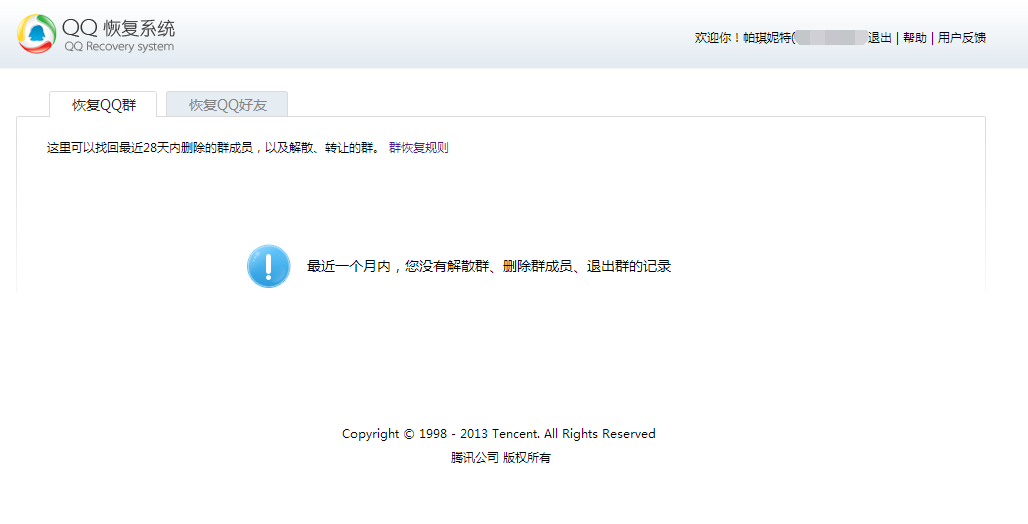Viewport: 1028px width, 524px height.
Task: Click the 腾讯公司 版权所有 footer text
Action: pyautogui.click(x=500, y=458)
